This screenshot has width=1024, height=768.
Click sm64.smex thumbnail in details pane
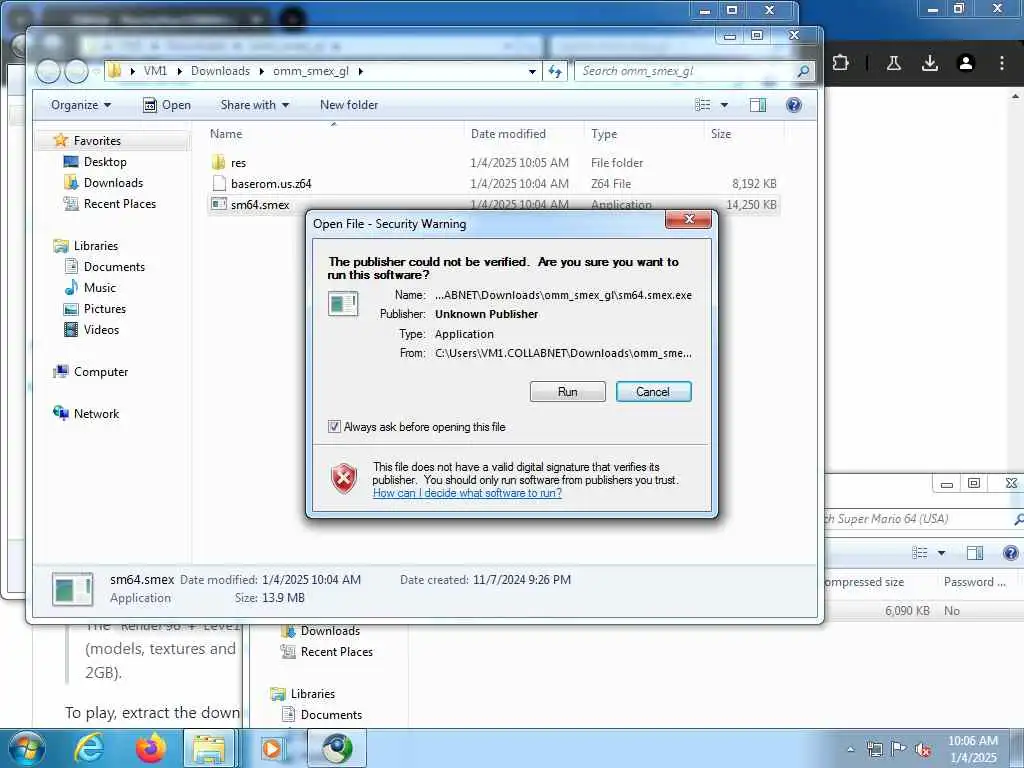point(72,589)
